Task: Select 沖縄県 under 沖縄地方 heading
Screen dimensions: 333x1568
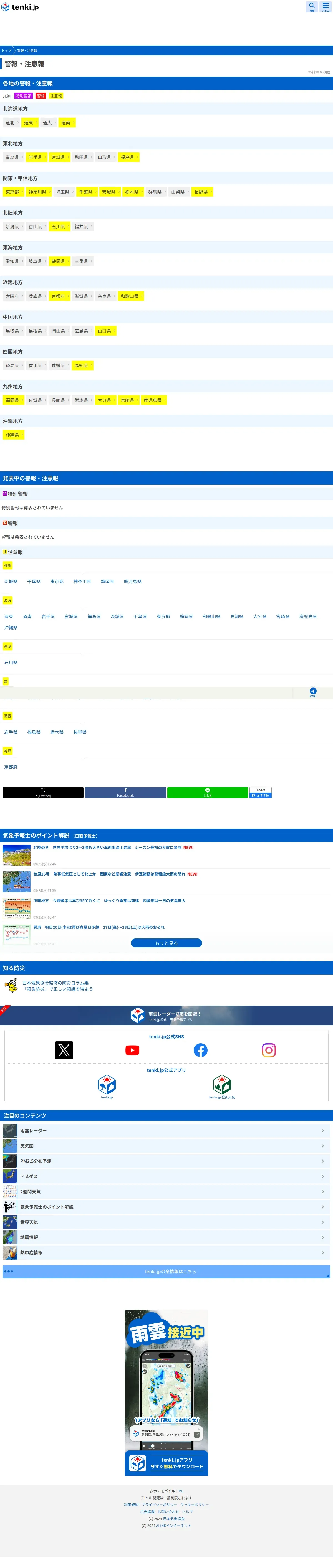Action: coord(13,435)
